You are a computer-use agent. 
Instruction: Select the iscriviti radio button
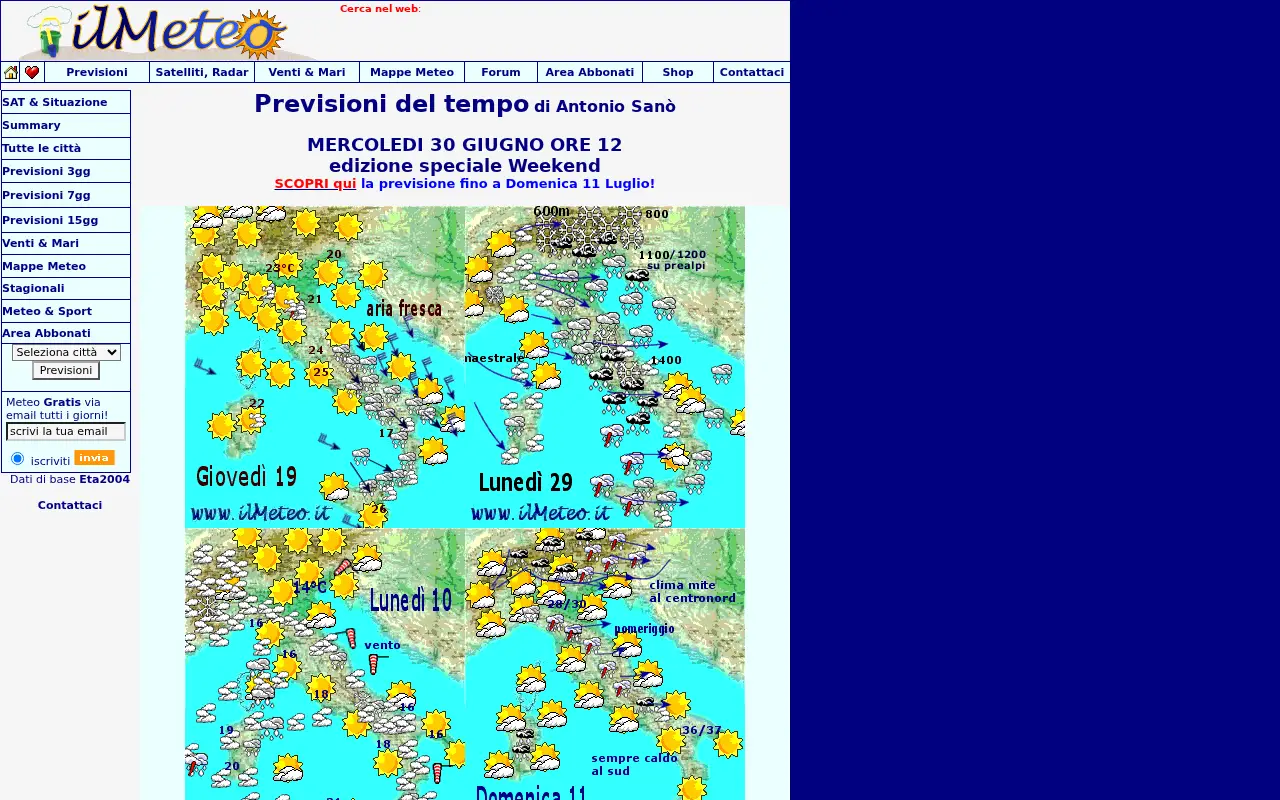(x=17, y=459)
